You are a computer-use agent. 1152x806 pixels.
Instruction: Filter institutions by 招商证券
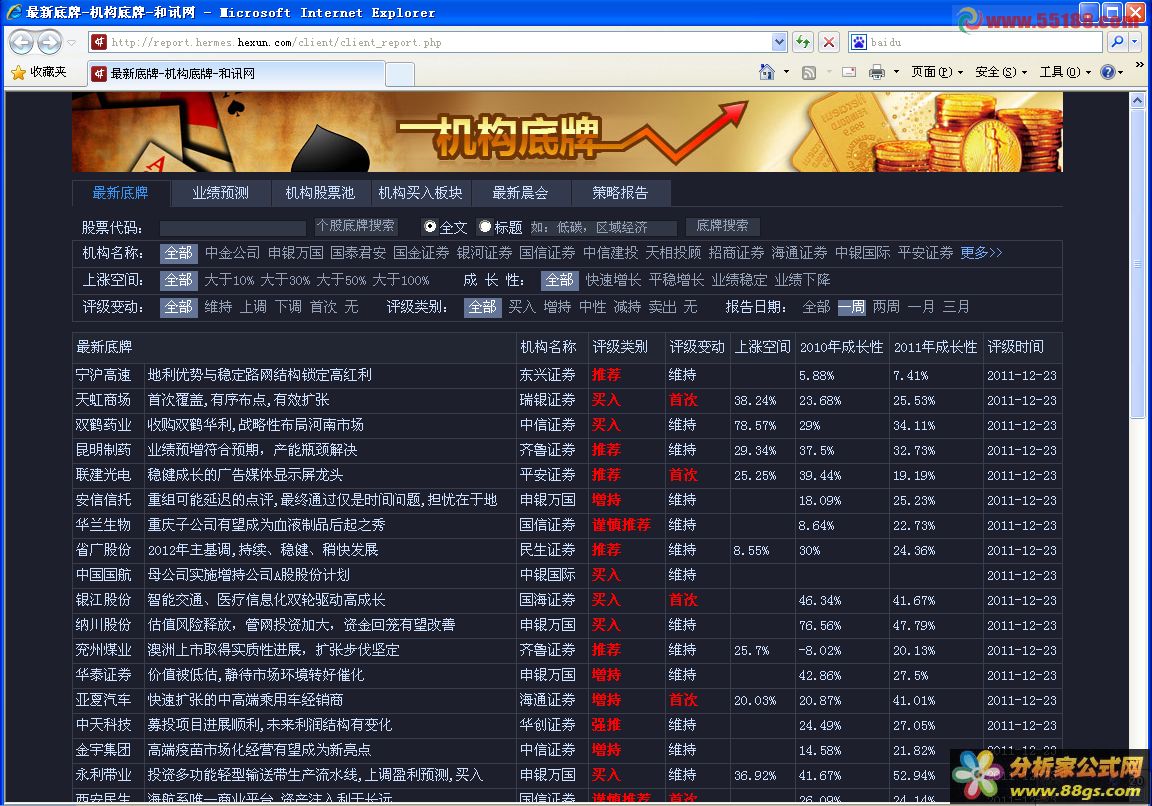click(x=736, y=253)
